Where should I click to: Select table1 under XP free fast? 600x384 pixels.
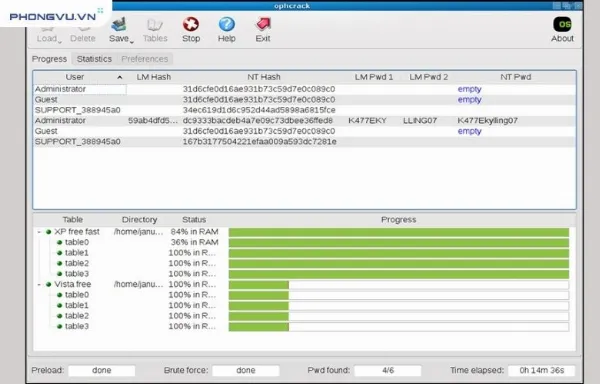click(x=303, y=253)
